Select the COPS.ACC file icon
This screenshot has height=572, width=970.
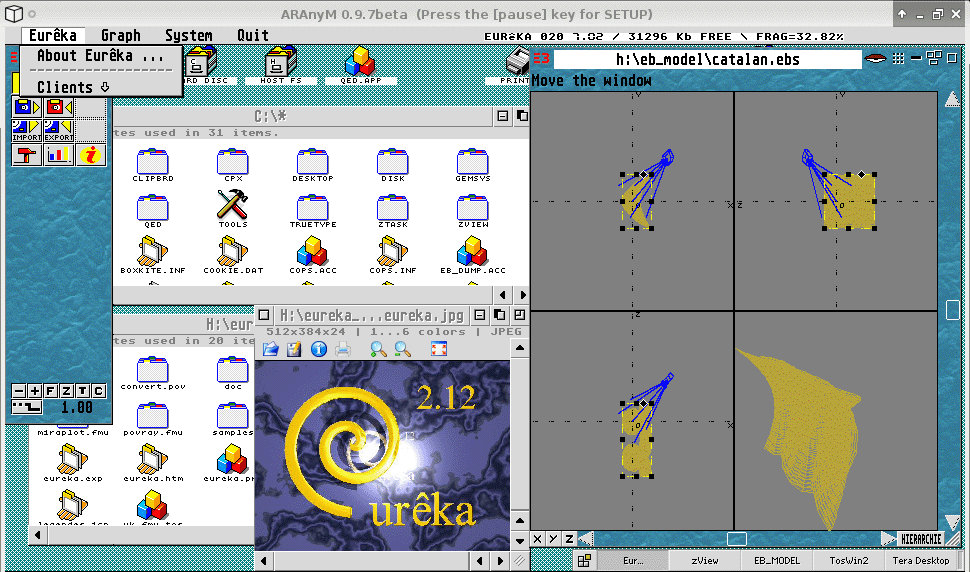pyautogui.click(x=313, y=255)
